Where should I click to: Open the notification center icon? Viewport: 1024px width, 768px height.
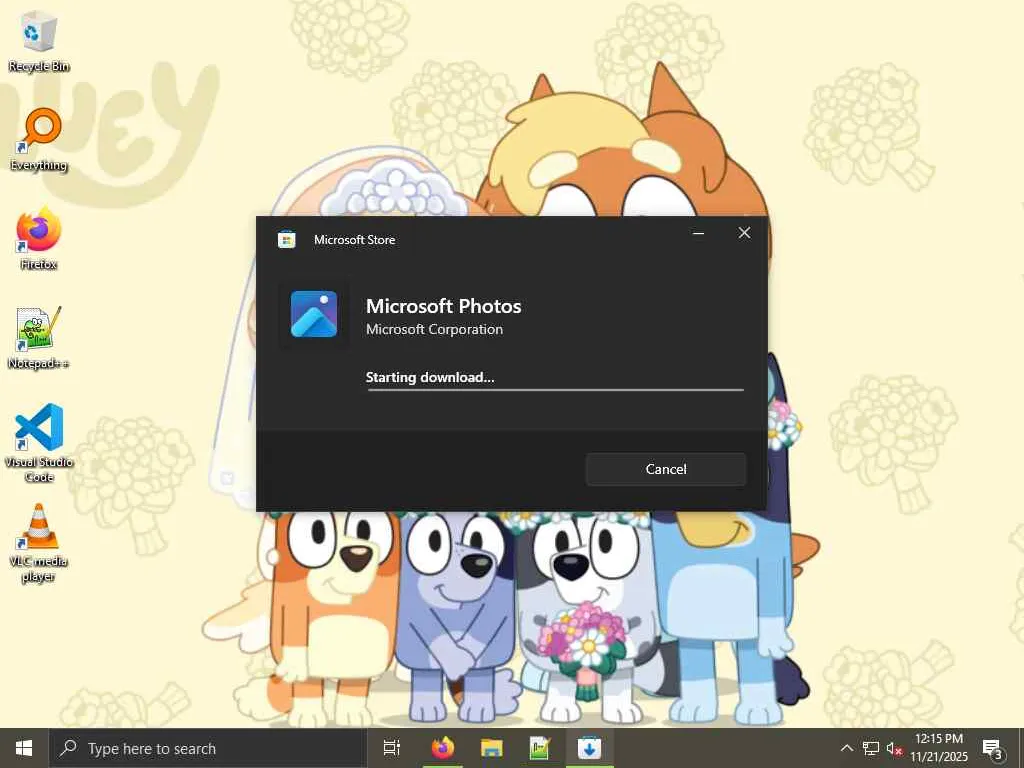[x=993, y=749]
